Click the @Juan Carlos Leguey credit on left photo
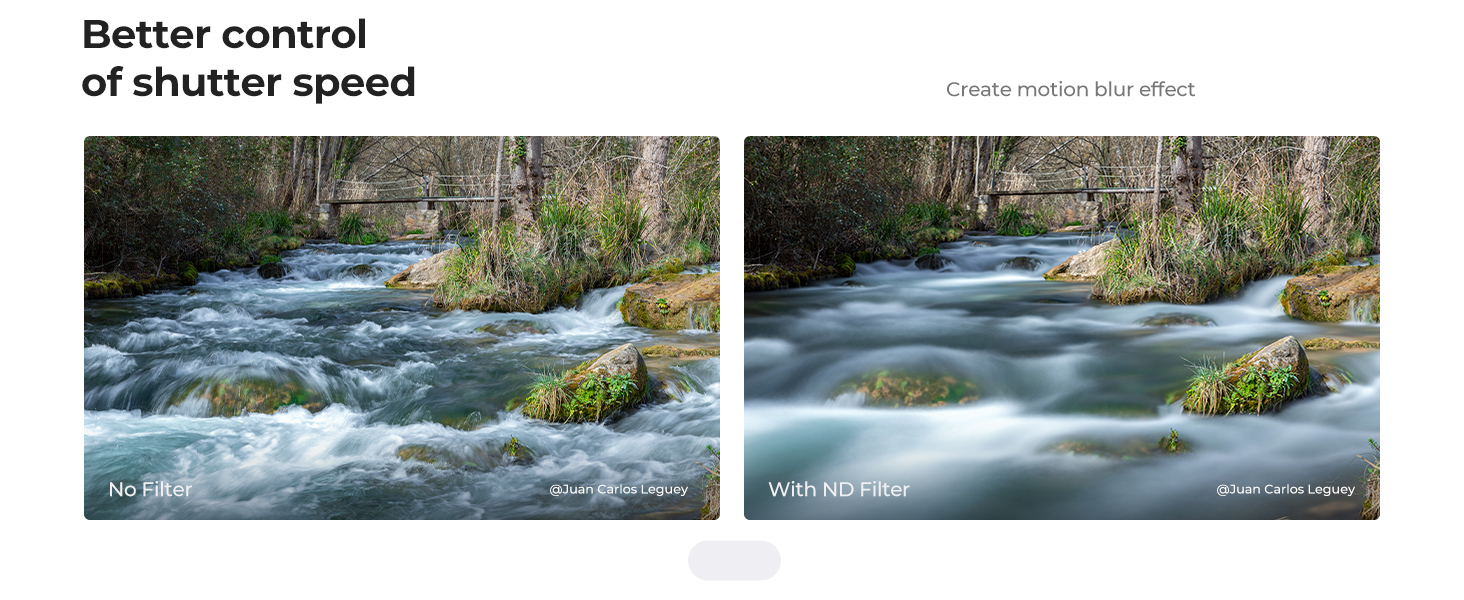This screenshot has width=1464, height=600. pyautogui.click(x=618, y=490)
